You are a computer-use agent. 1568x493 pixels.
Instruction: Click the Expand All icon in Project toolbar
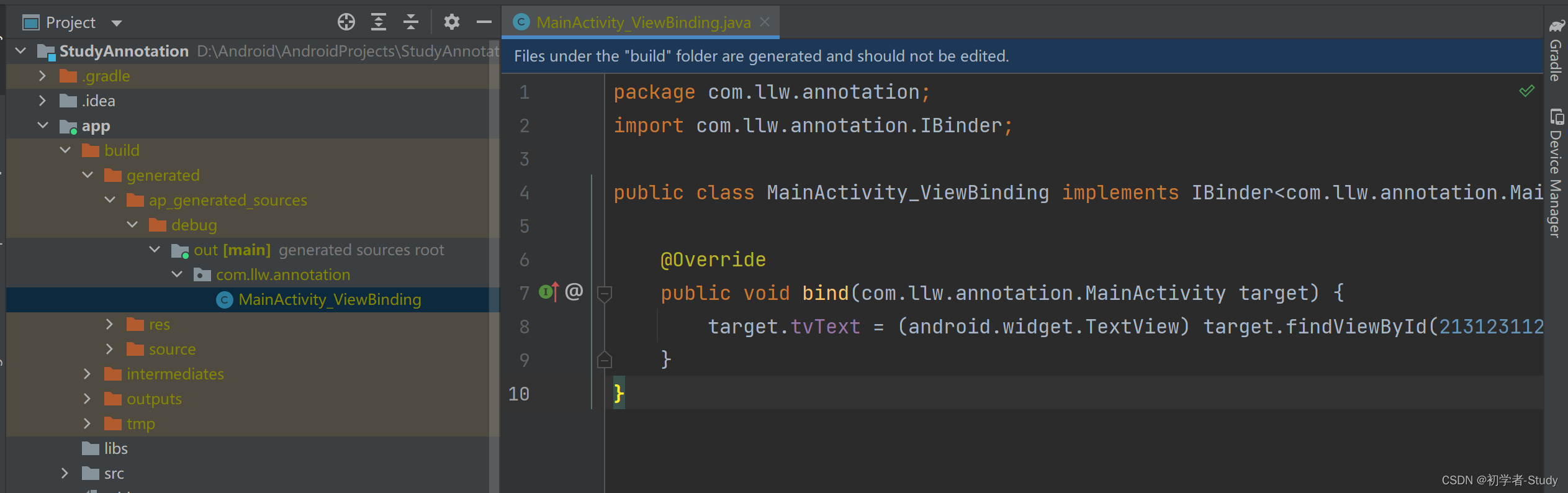(379, 22)
